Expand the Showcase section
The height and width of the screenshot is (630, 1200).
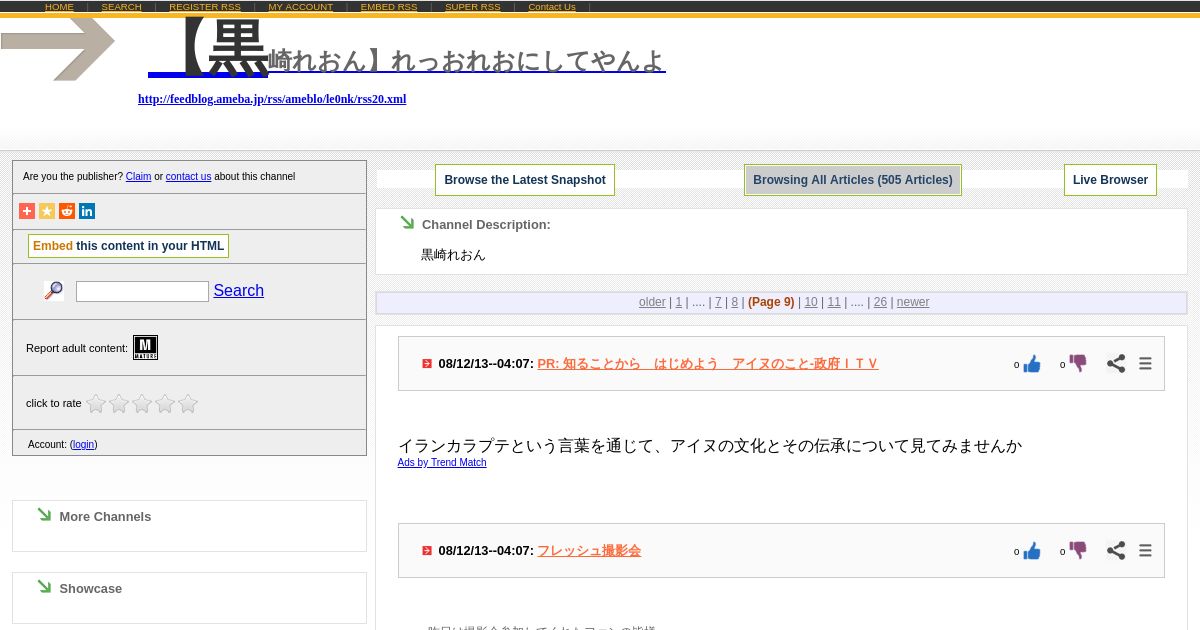click(90, 589)
